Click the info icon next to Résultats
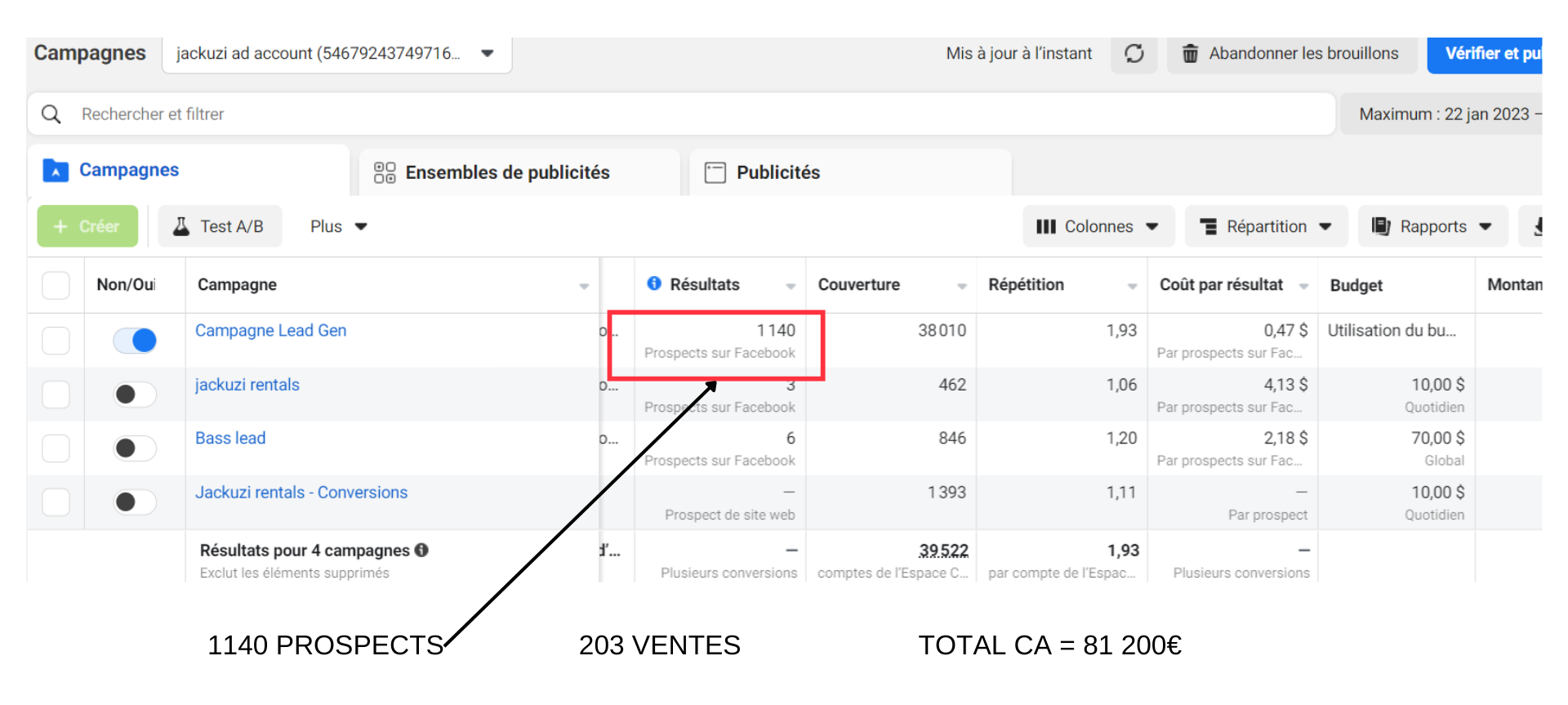 click(x=654, y=283)
